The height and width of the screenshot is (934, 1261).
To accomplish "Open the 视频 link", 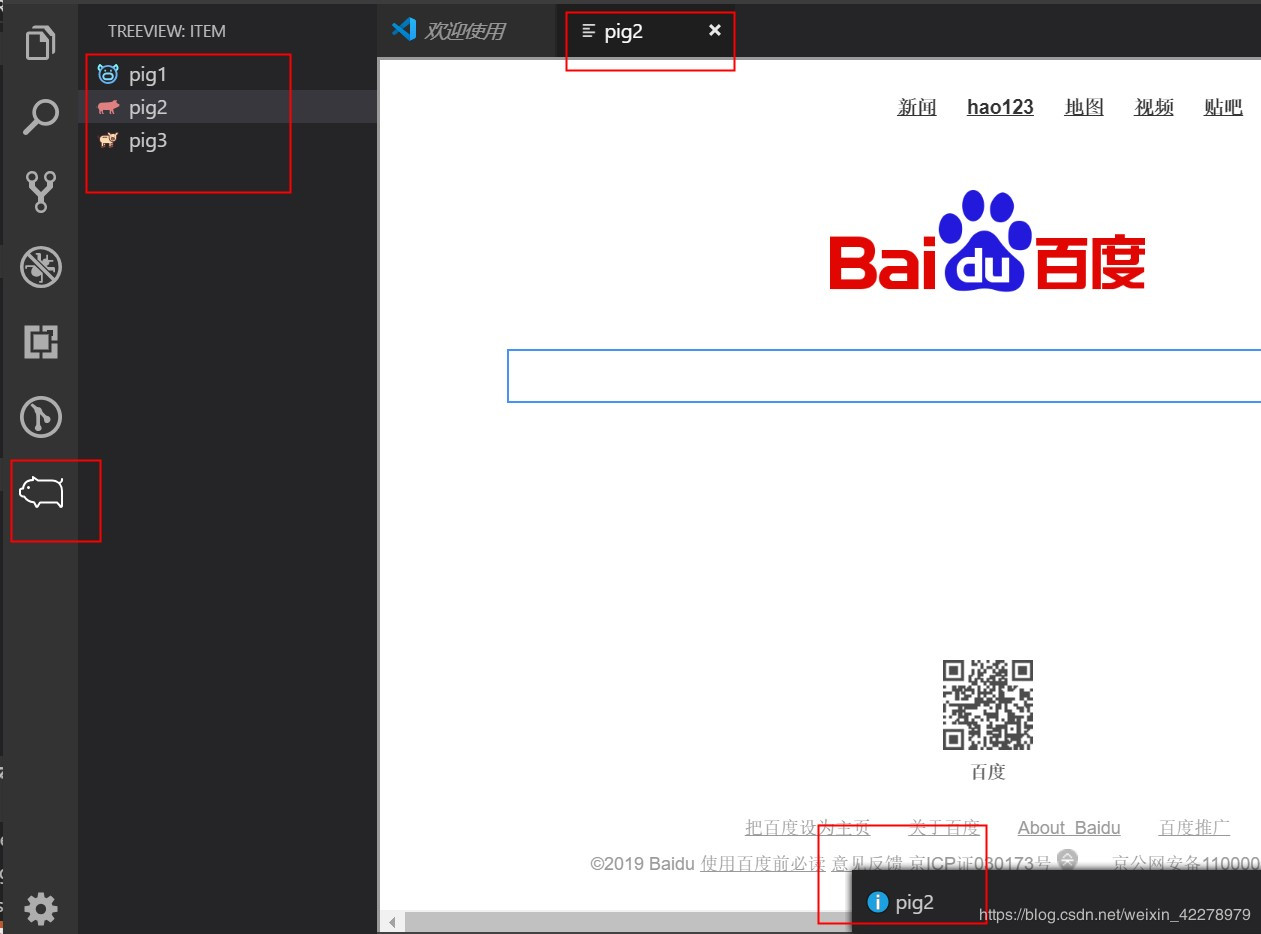I will (1154, 107).
